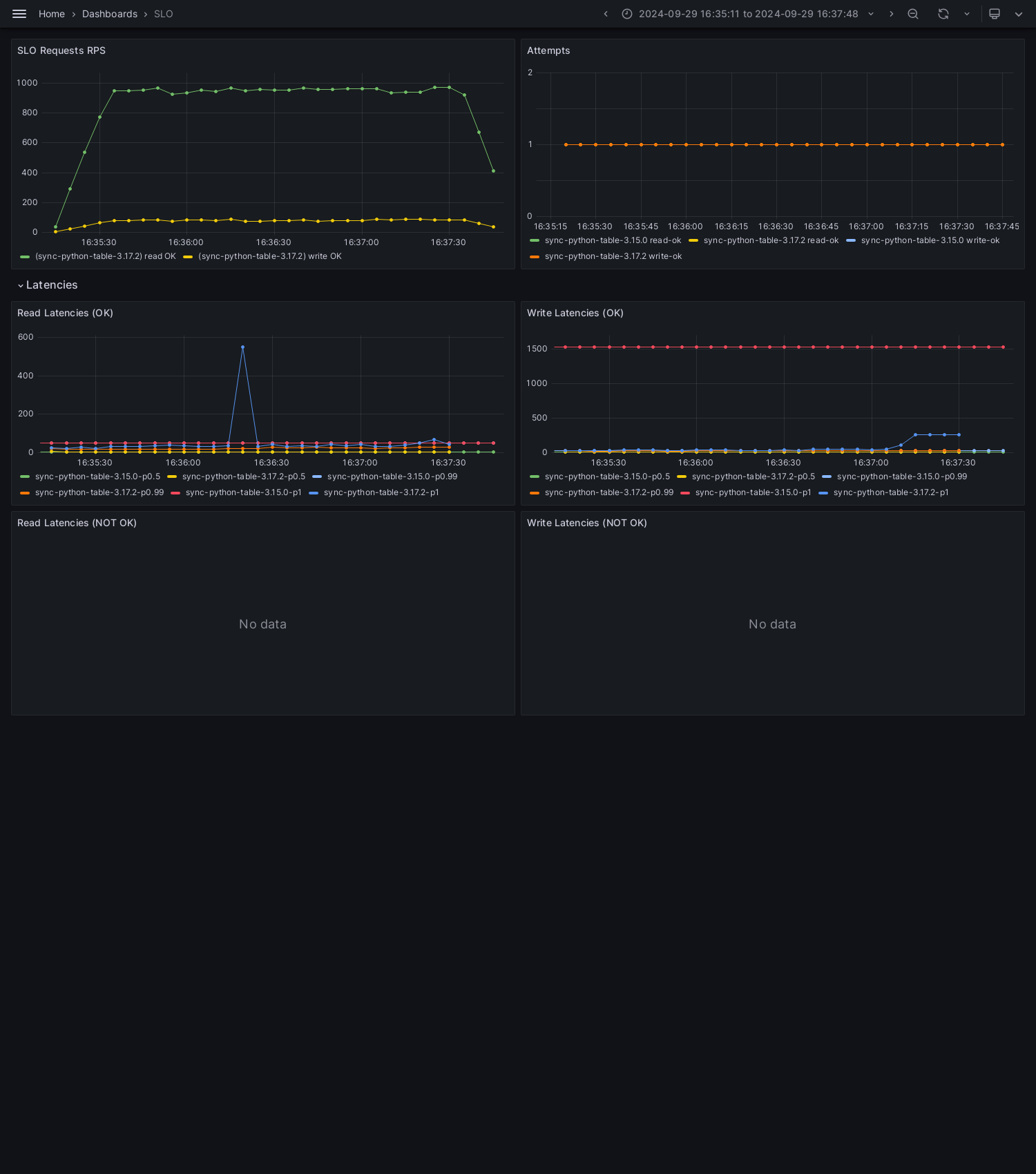Viewport: 1036px width, 1174px height.
Task: Toggle TV/kiosk view mode icon
Action: tap(995, 14)
